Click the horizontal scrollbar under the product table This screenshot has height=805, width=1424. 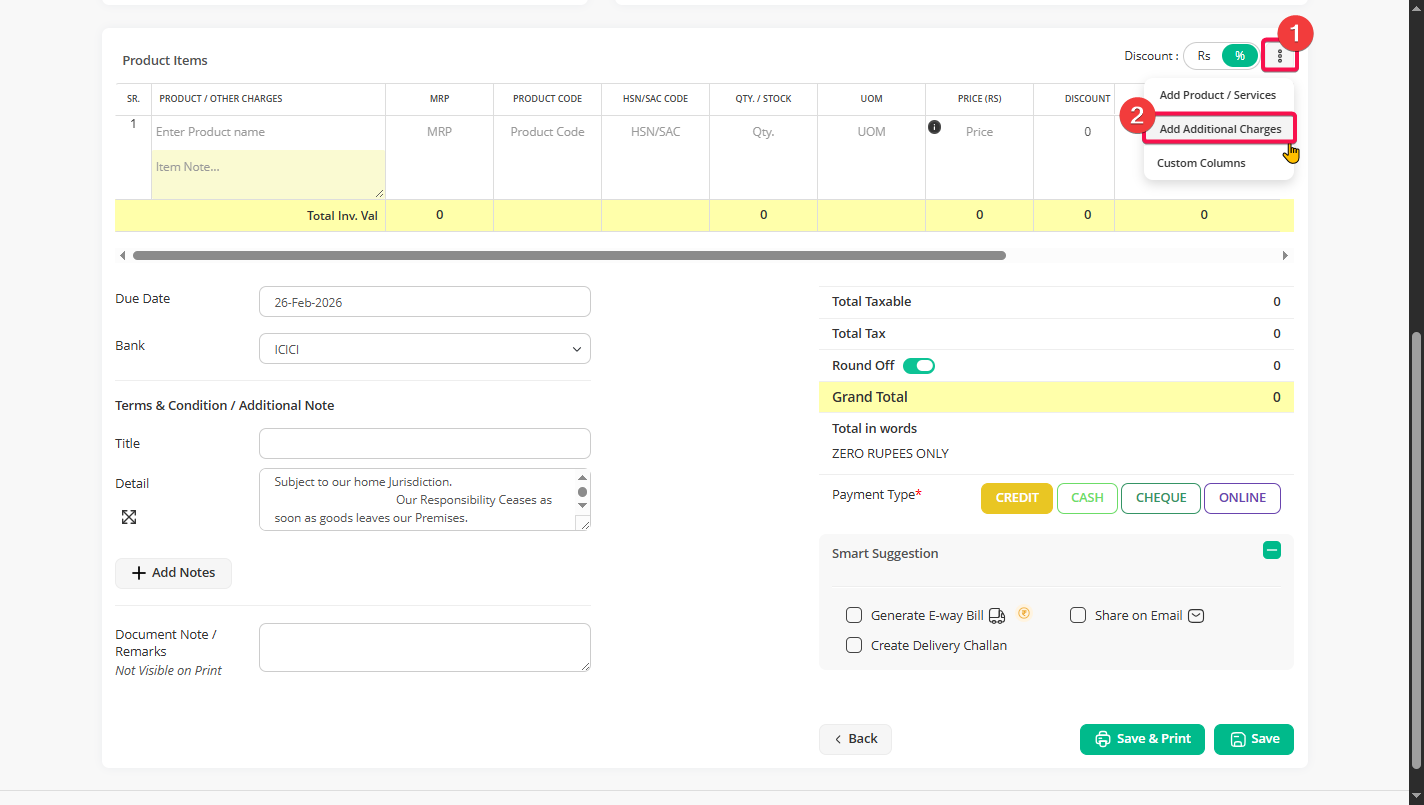pos(569,256)
